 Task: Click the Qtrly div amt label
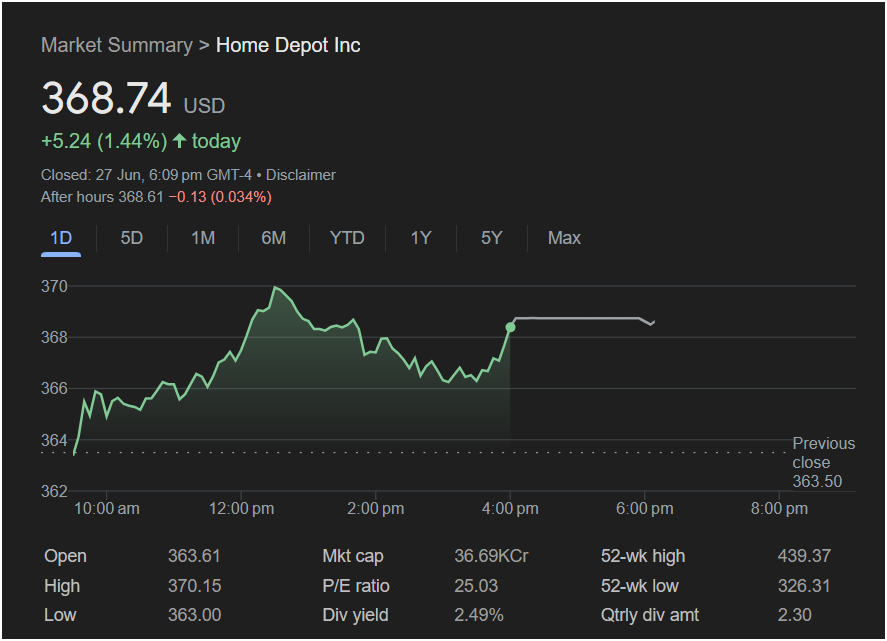650,615
